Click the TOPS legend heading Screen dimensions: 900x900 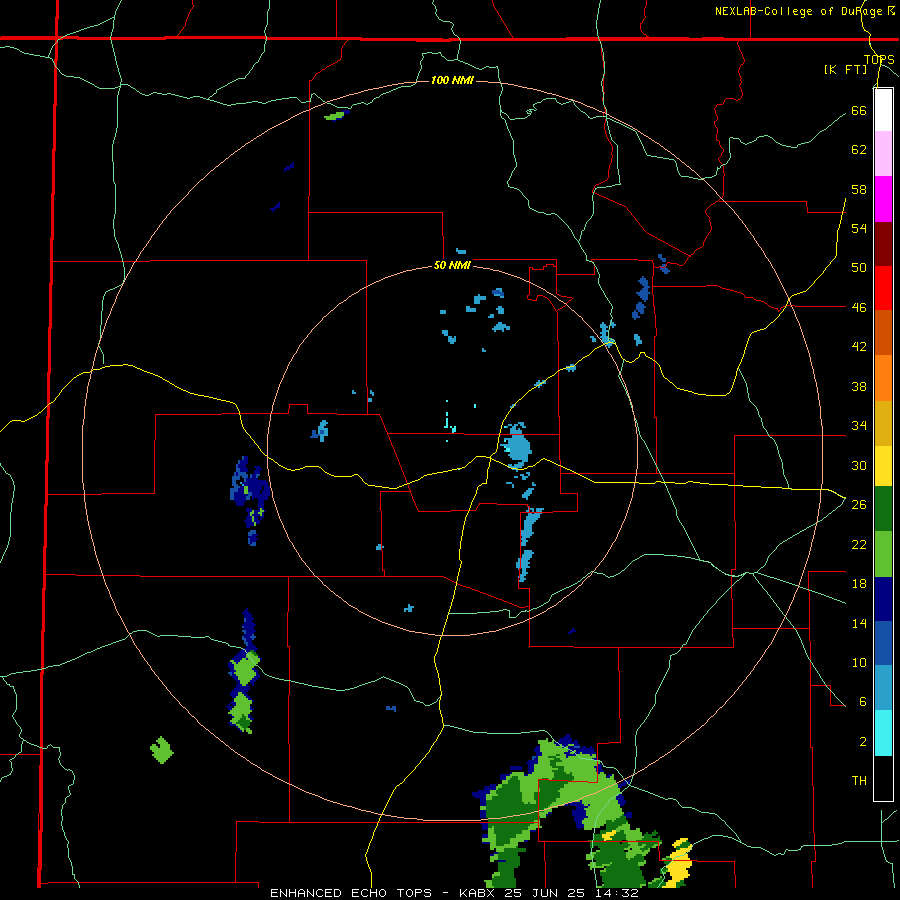tap(879, 59)
